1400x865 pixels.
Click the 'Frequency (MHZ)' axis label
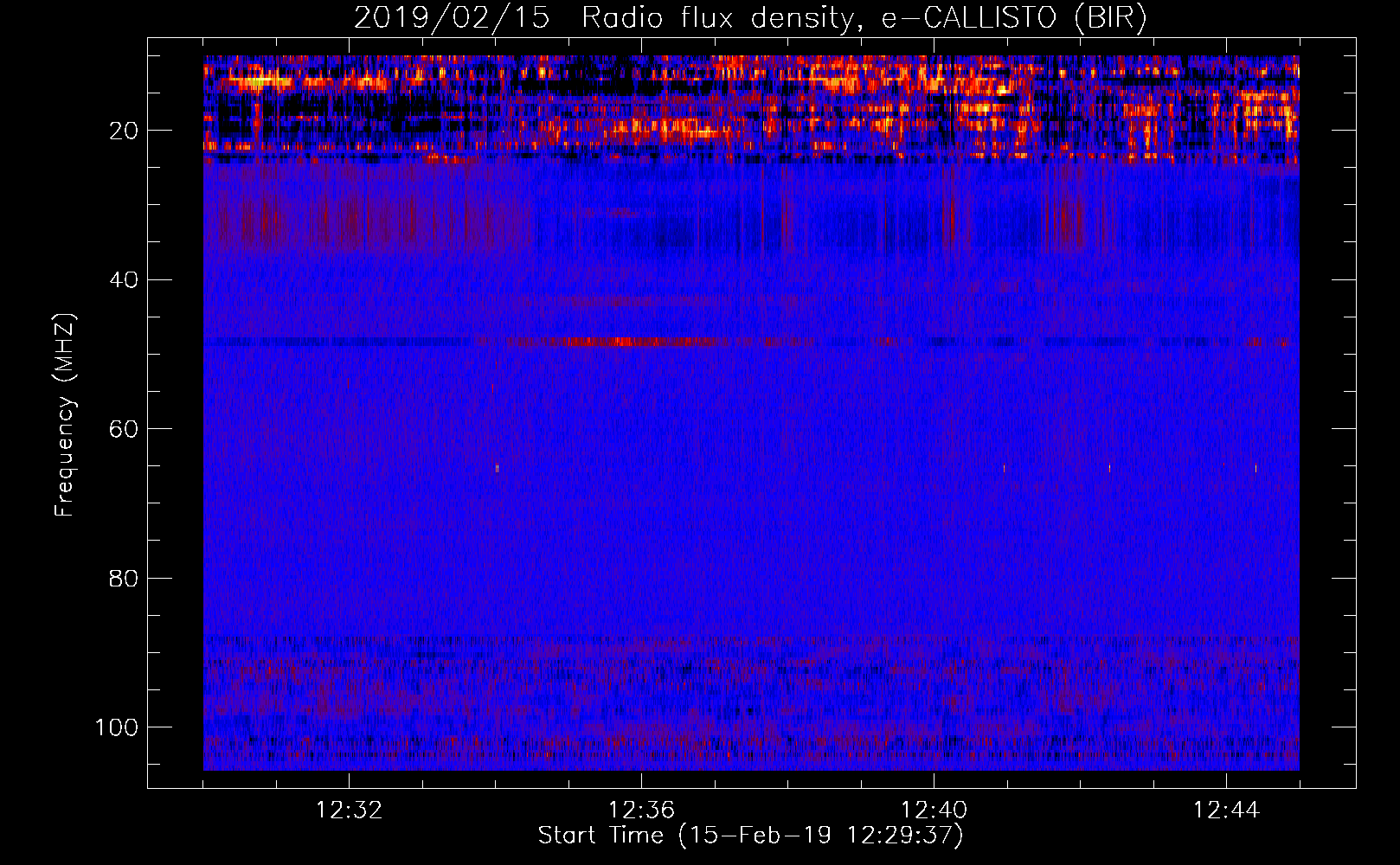65,415
